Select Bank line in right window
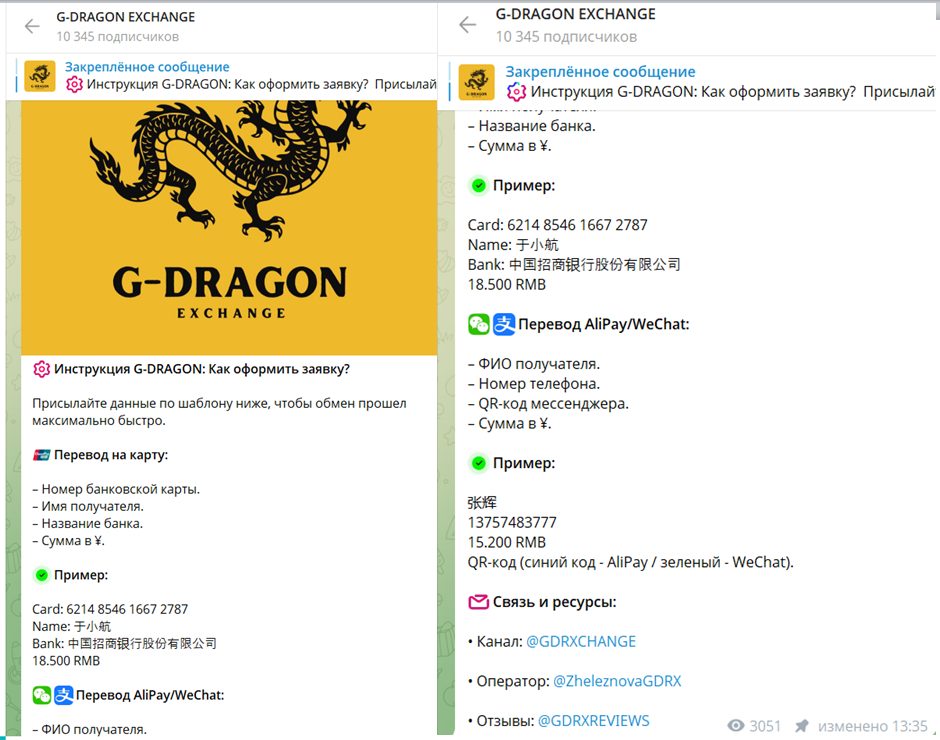940x740 pixels. click(574, 264)
